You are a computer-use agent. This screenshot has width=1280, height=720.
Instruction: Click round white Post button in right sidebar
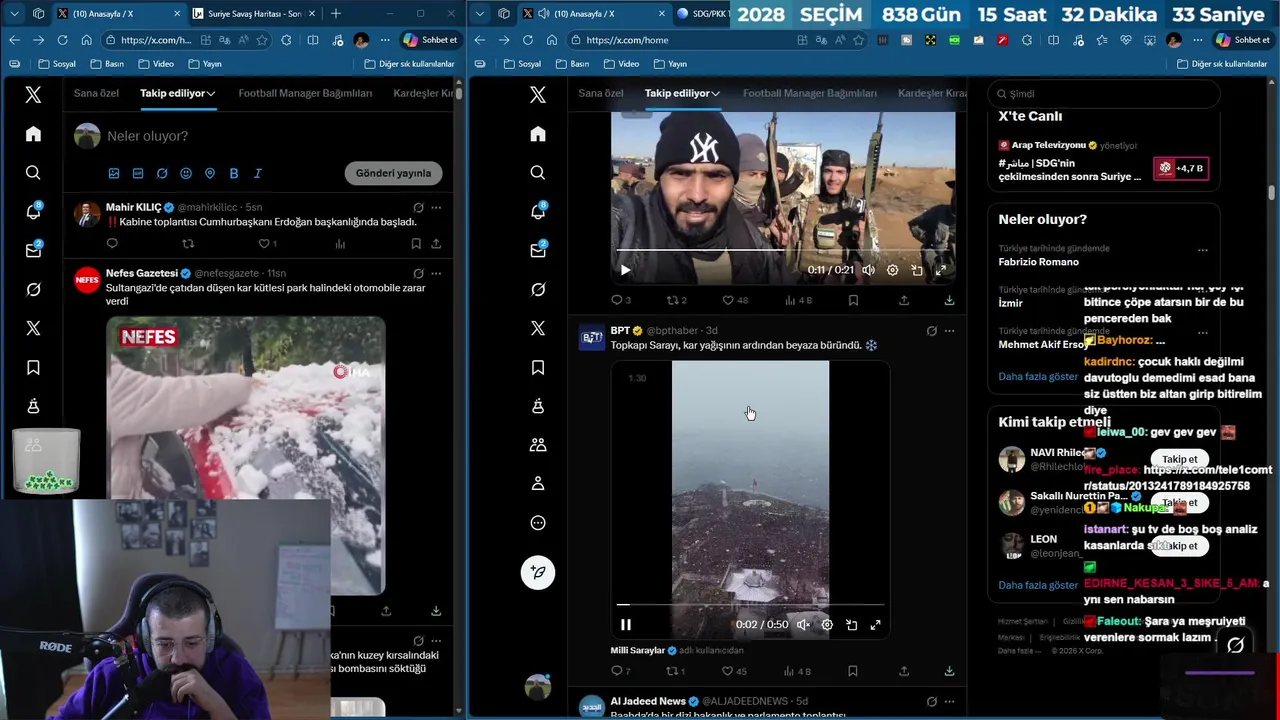coord(538,572)
